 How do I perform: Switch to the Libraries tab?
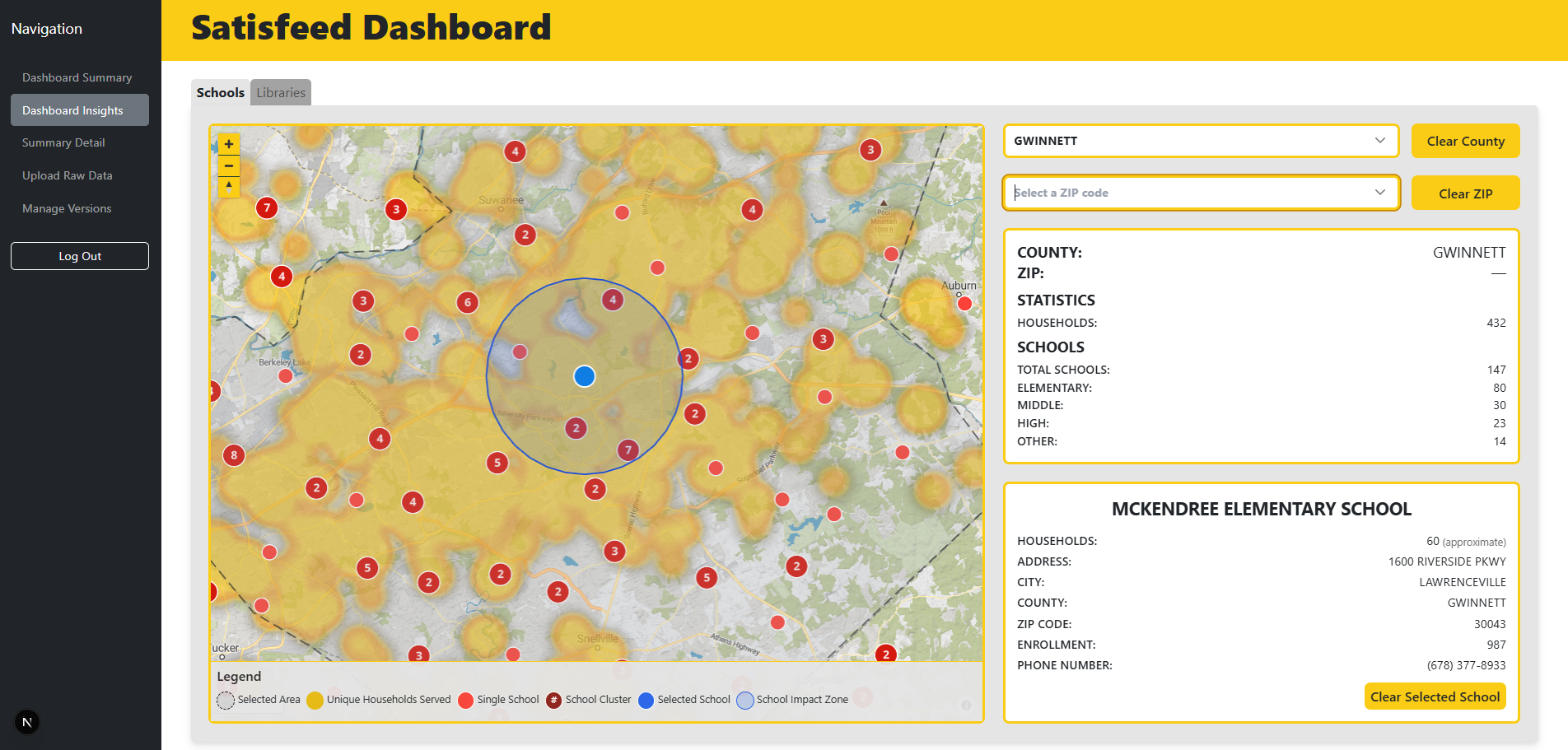281,93
